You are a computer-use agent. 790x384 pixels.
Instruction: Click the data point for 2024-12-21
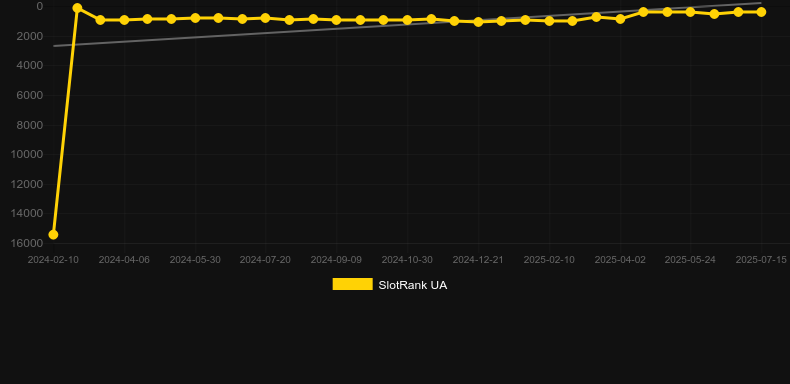point(478,22)
